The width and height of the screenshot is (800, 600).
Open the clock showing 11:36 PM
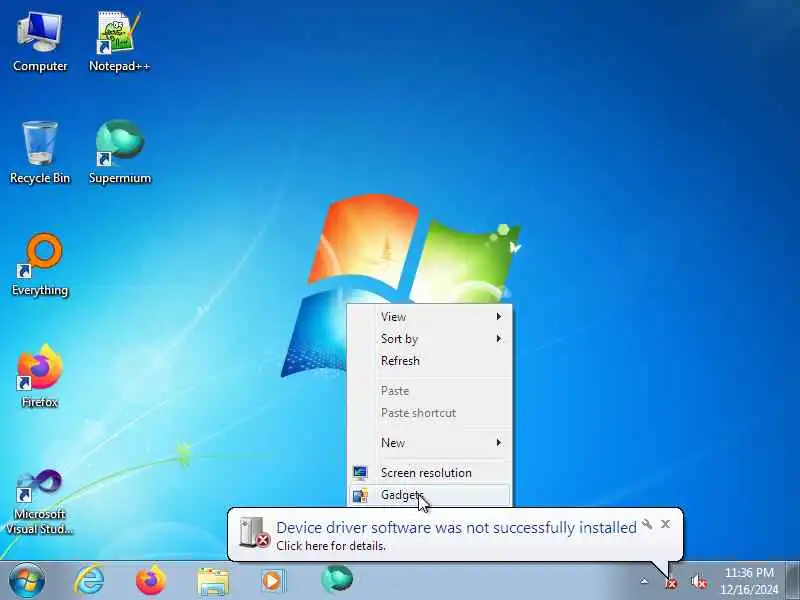point(749,581)
